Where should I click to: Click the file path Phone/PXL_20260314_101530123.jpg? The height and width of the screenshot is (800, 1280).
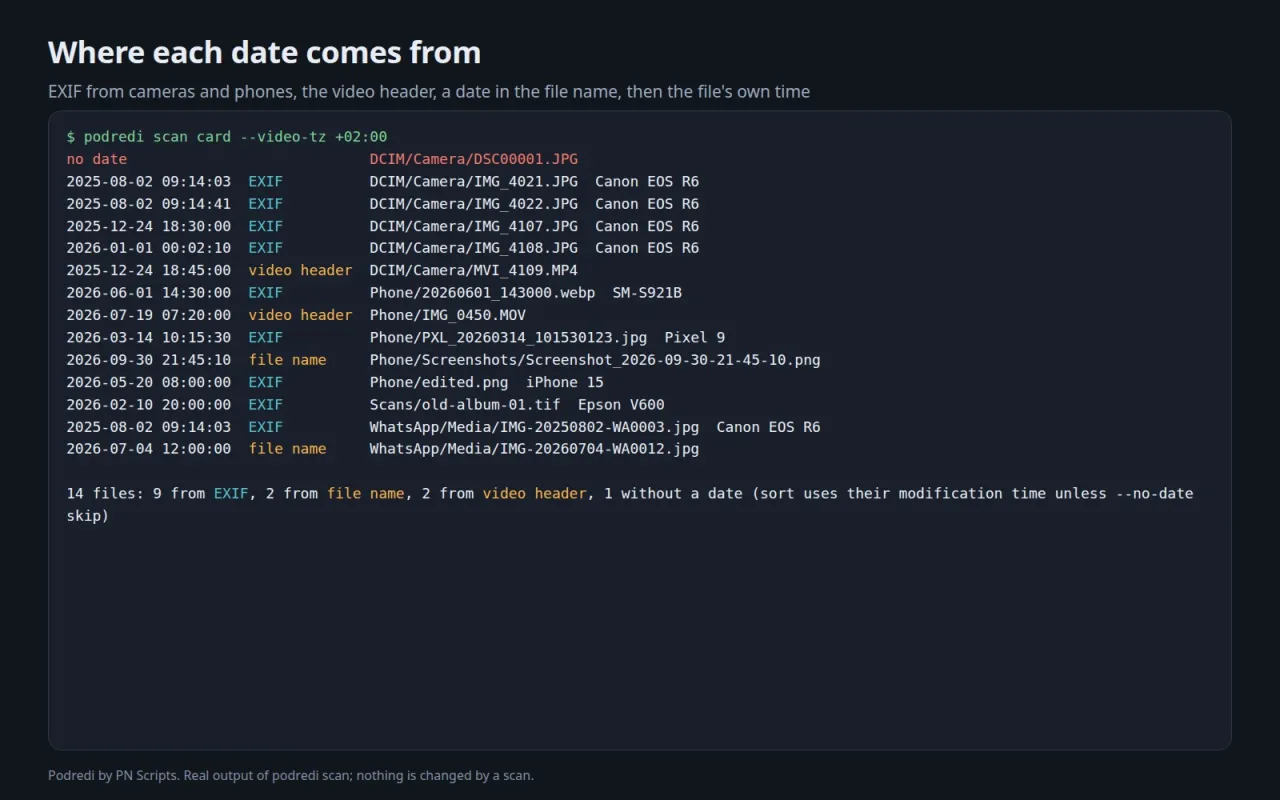click(508, 337)
